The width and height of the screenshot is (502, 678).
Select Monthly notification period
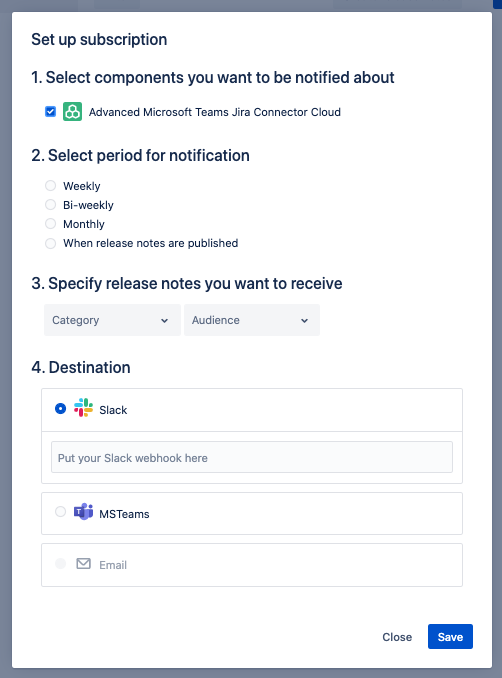coord(51,224)
